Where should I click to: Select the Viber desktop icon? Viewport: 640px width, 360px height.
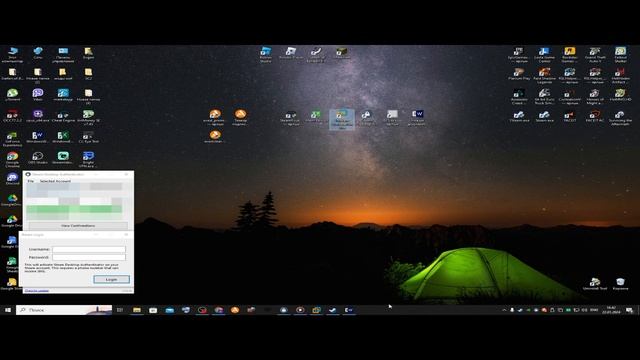[38, 95]
